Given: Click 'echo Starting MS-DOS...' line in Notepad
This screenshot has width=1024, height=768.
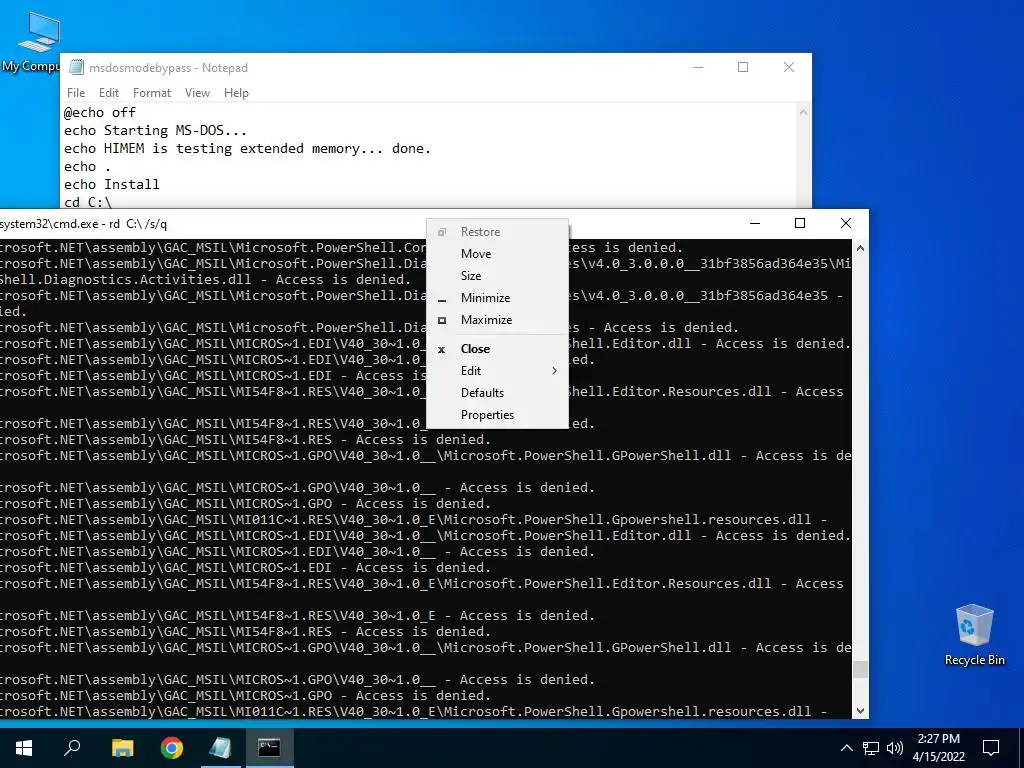Looking at the screenshot, I should coord(155,131).
